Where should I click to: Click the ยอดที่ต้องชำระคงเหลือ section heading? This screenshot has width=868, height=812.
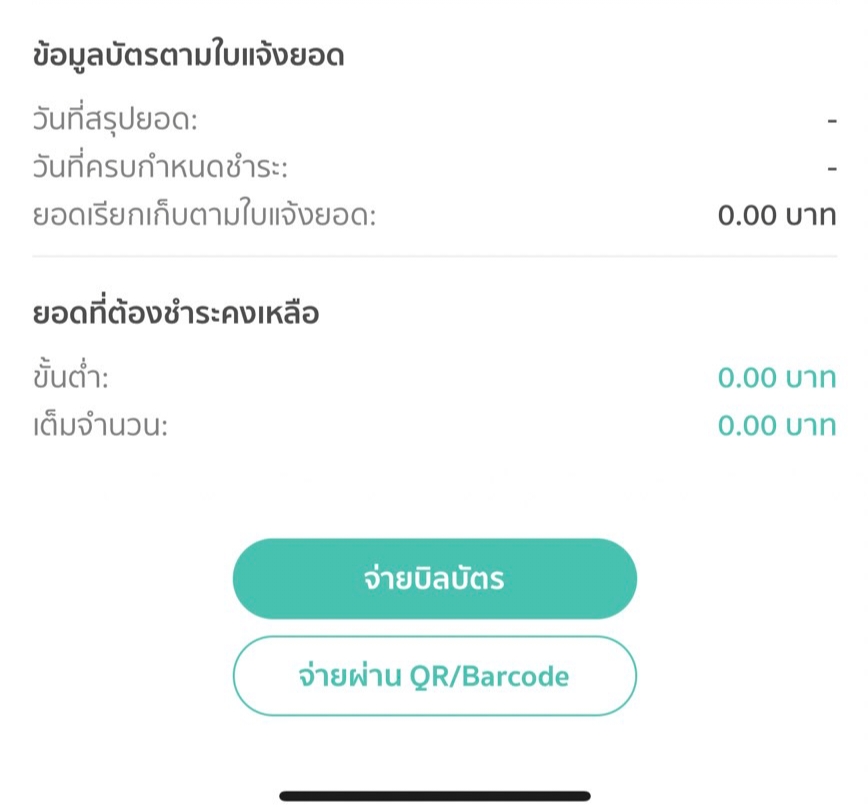click(x=175, y=313)
